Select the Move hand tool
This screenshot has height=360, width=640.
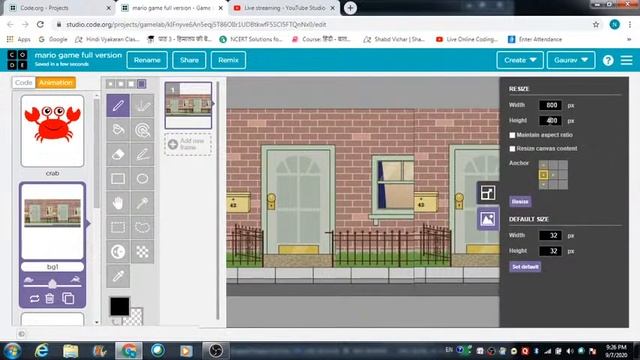(x=118, y=203)
